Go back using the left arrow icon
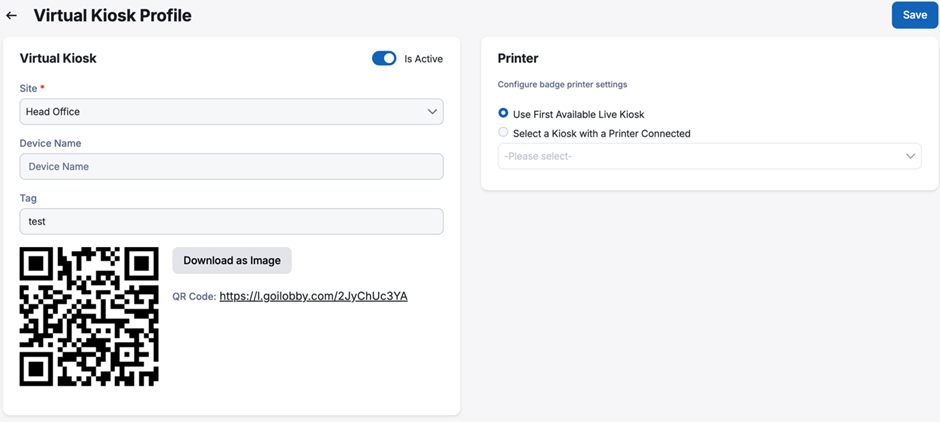Viewport: 940px width, 422px height. click(11, 16)
